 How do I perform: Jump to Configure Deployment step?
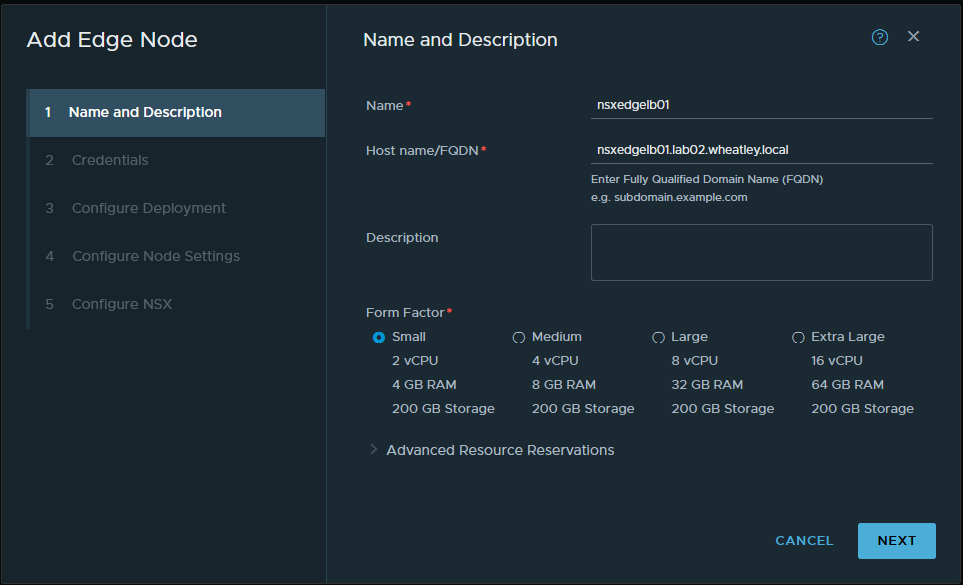149,208
